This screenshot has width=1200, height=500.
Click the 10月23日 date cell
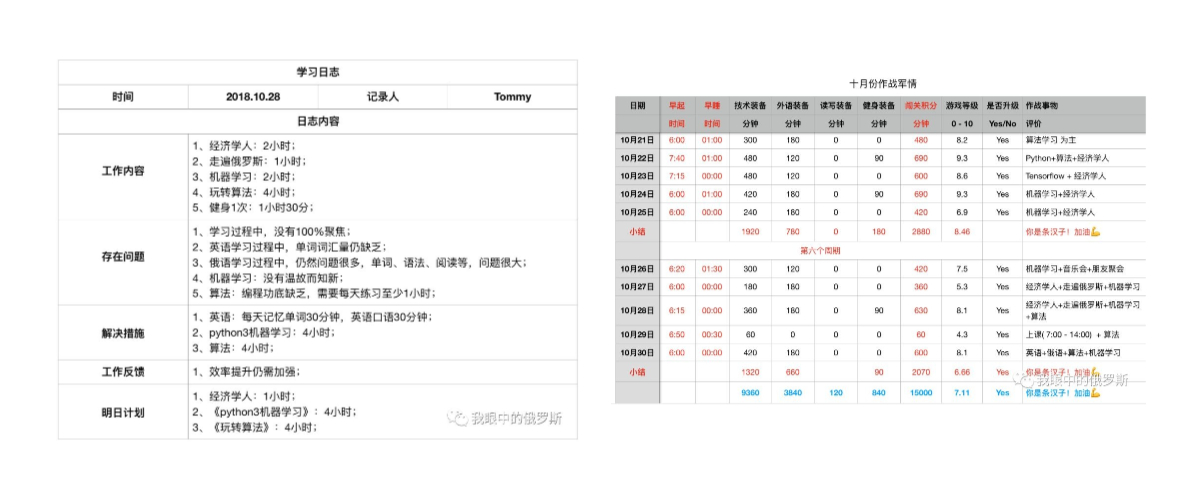pos(638,177)
